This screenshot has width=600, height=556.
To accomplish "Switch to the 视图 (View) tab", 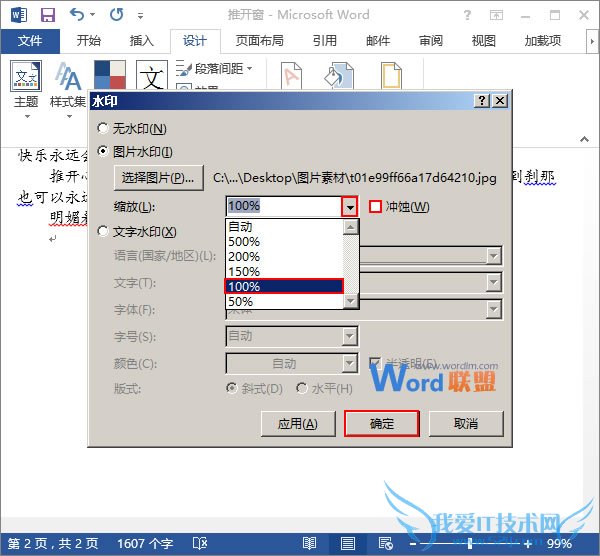I will click(484, 41).
